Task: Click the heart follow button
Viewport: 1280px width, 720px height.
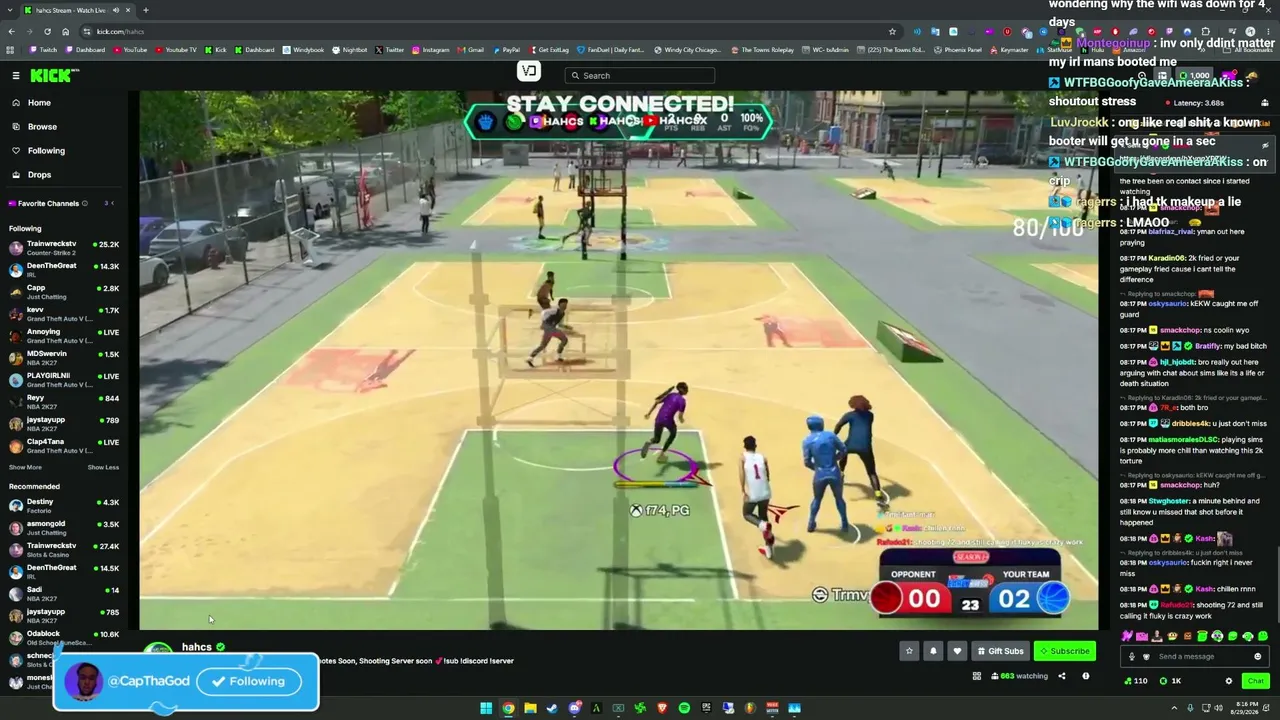Action: 957,651
